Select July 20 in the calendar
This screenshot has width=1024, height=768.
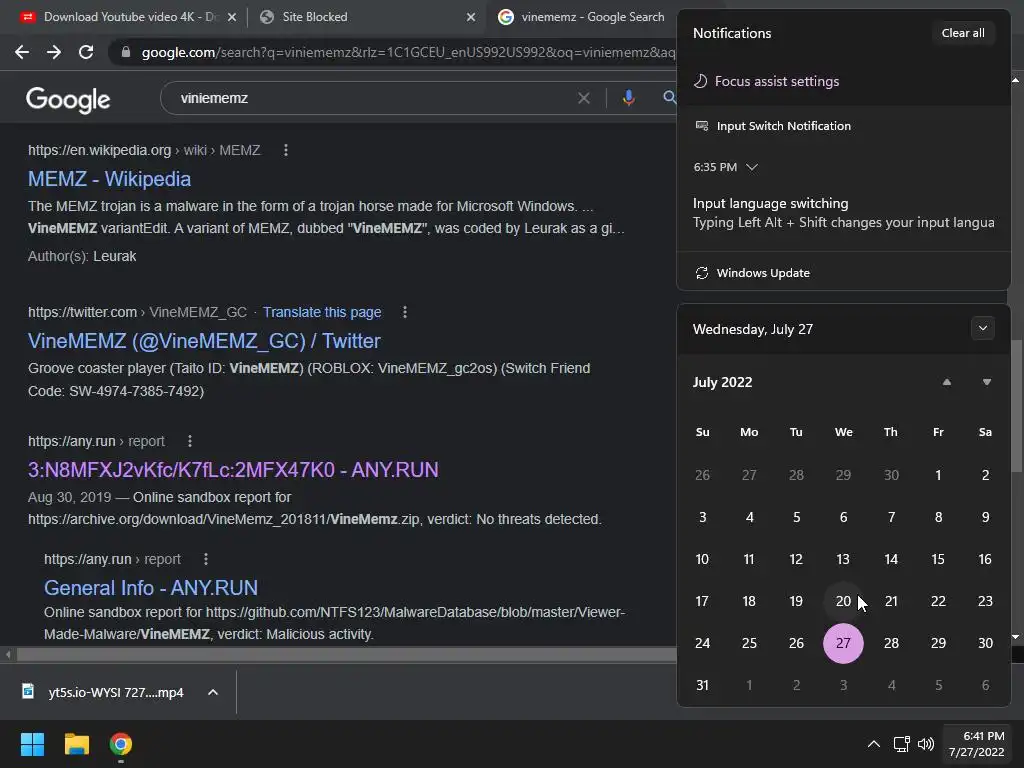click(x=843, y=601)
